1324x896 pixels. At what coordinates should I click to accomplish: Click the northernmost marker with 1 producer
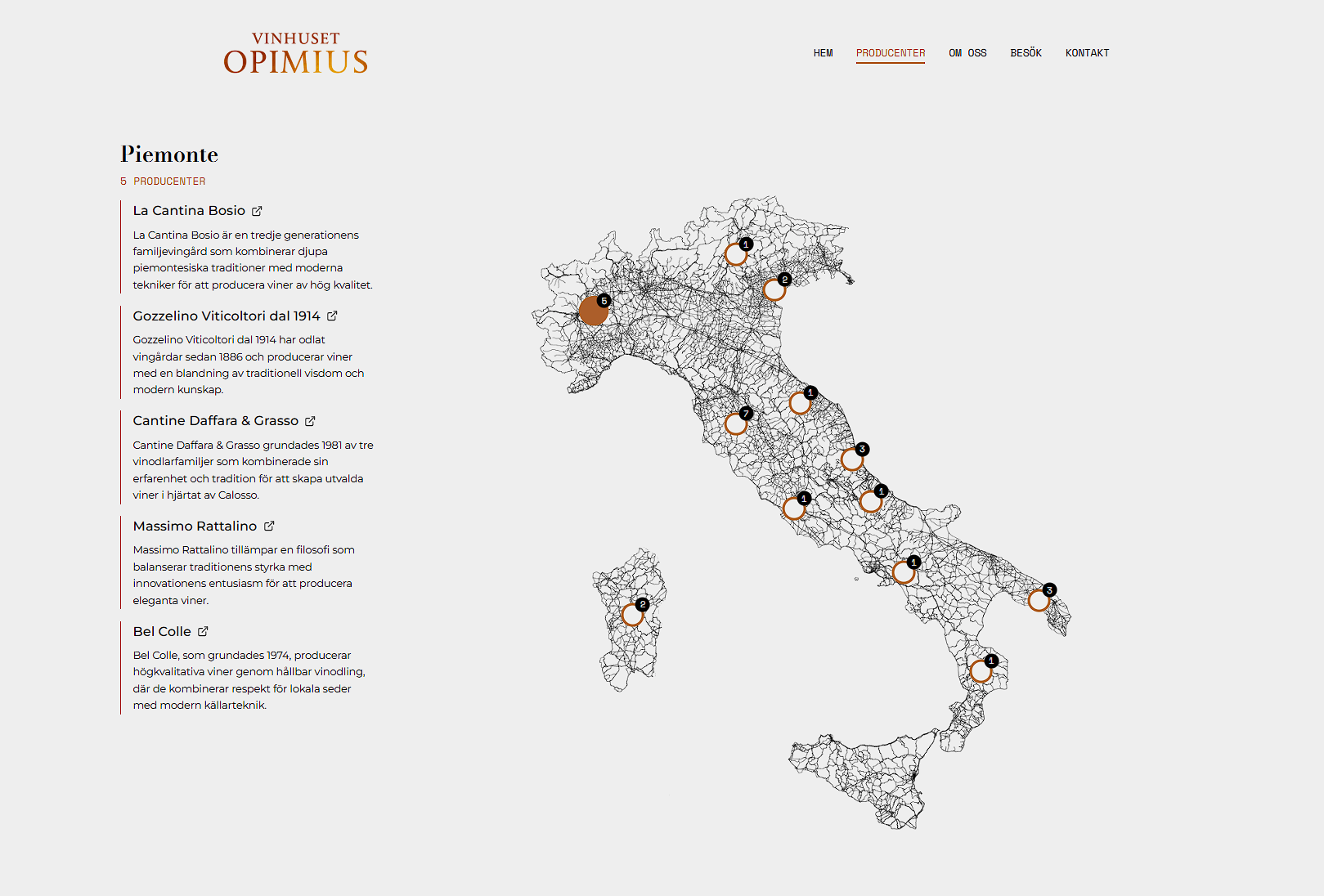point(735,254)
